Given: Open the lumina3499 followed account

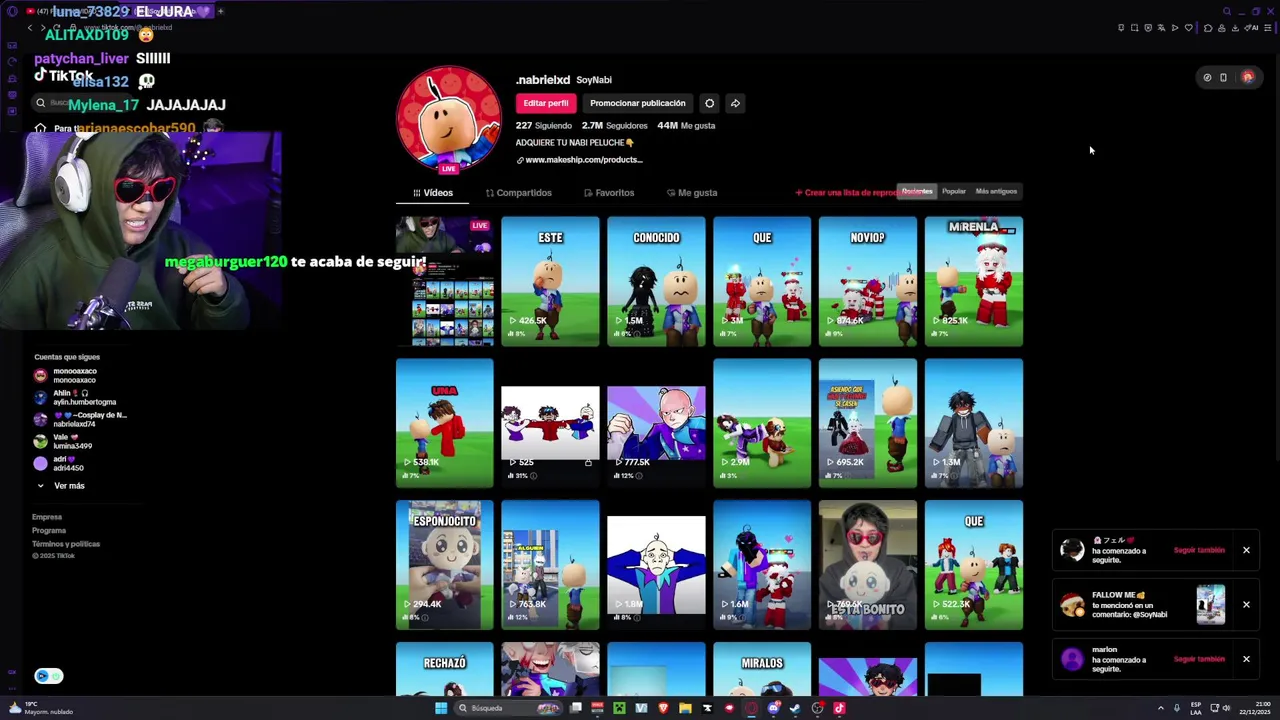Looking at the screenshot, I should tap(62, 442).
